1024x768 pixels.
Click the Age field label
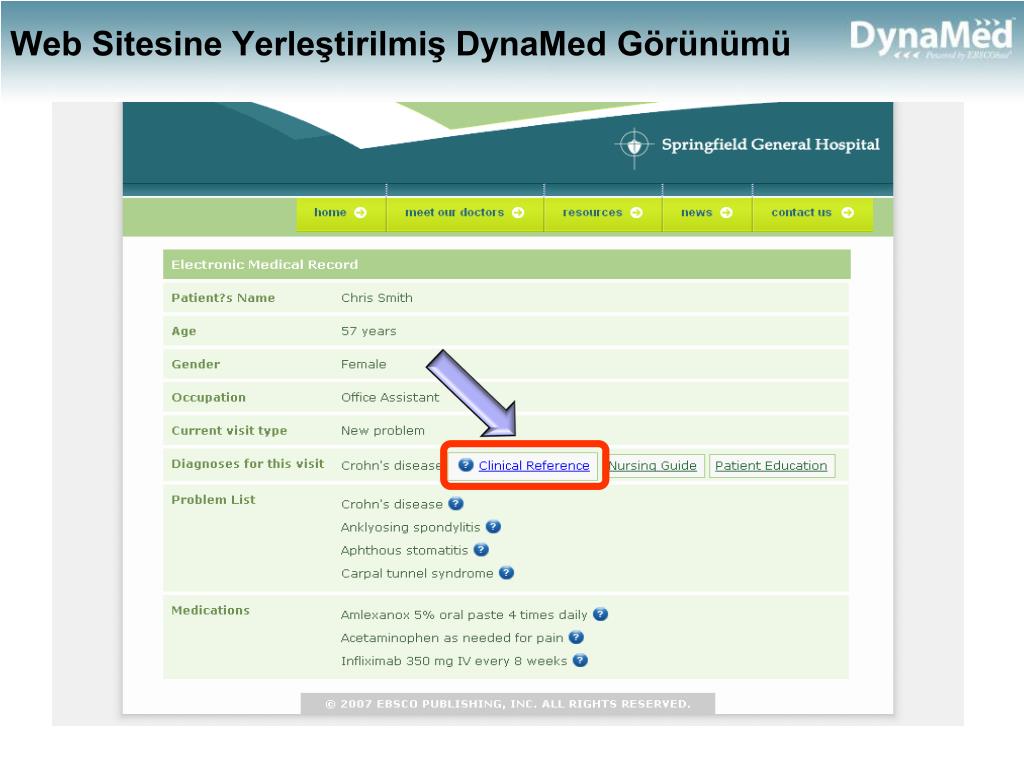click(184, 331)
